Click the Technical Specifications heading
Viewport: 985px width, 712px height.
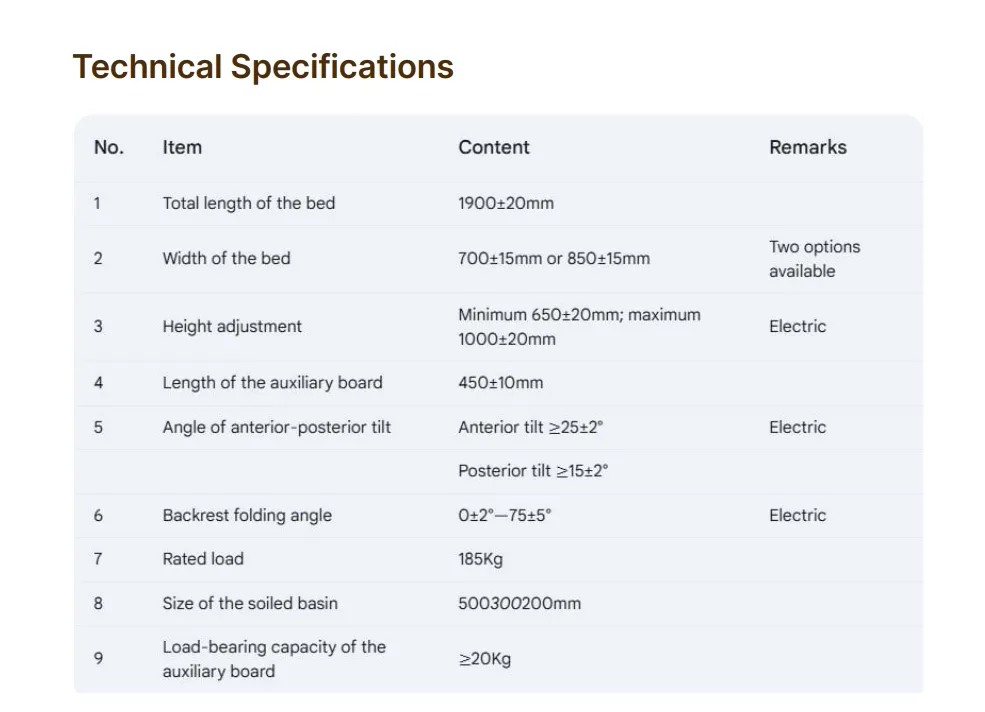pos(263,67)
